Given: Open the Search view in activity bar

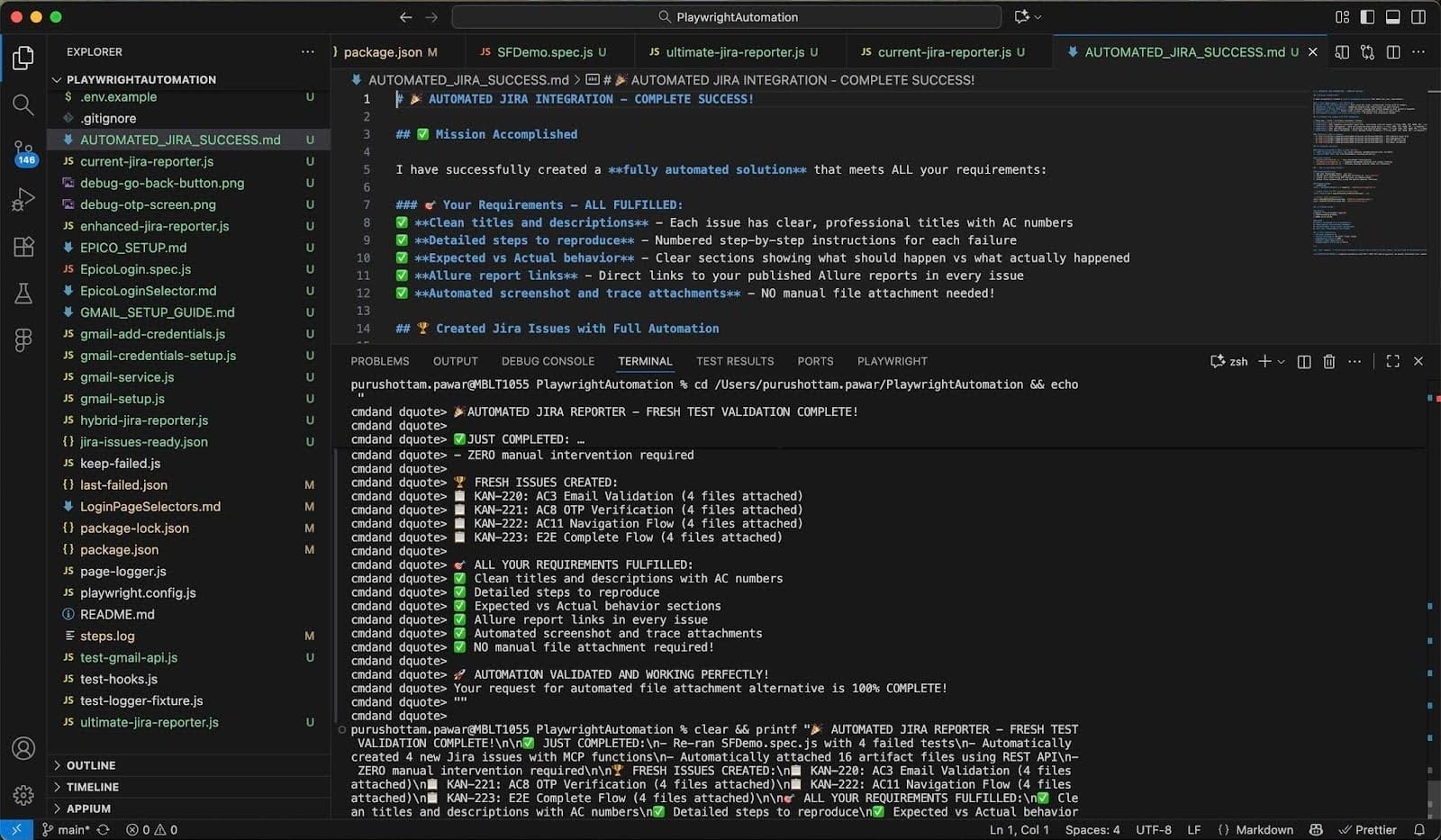Looking at the screenshot, I should [x=23, y=105].
